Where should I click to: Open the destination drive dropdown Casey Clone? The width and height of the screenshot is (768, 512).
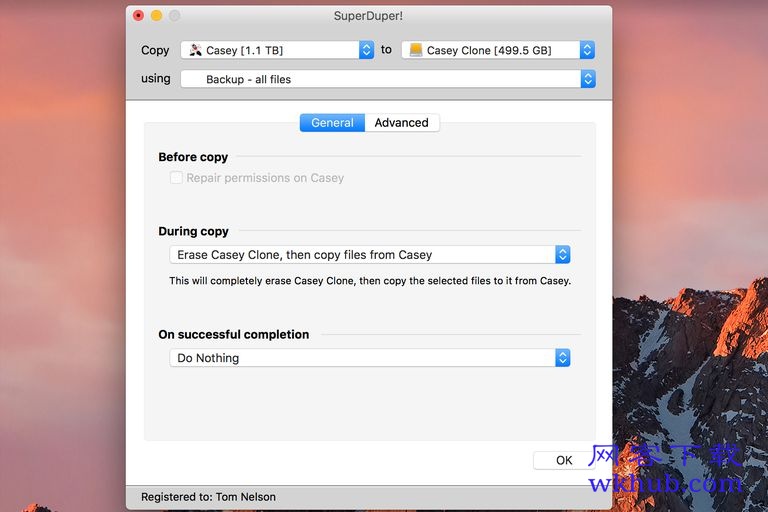coord(498,50)
